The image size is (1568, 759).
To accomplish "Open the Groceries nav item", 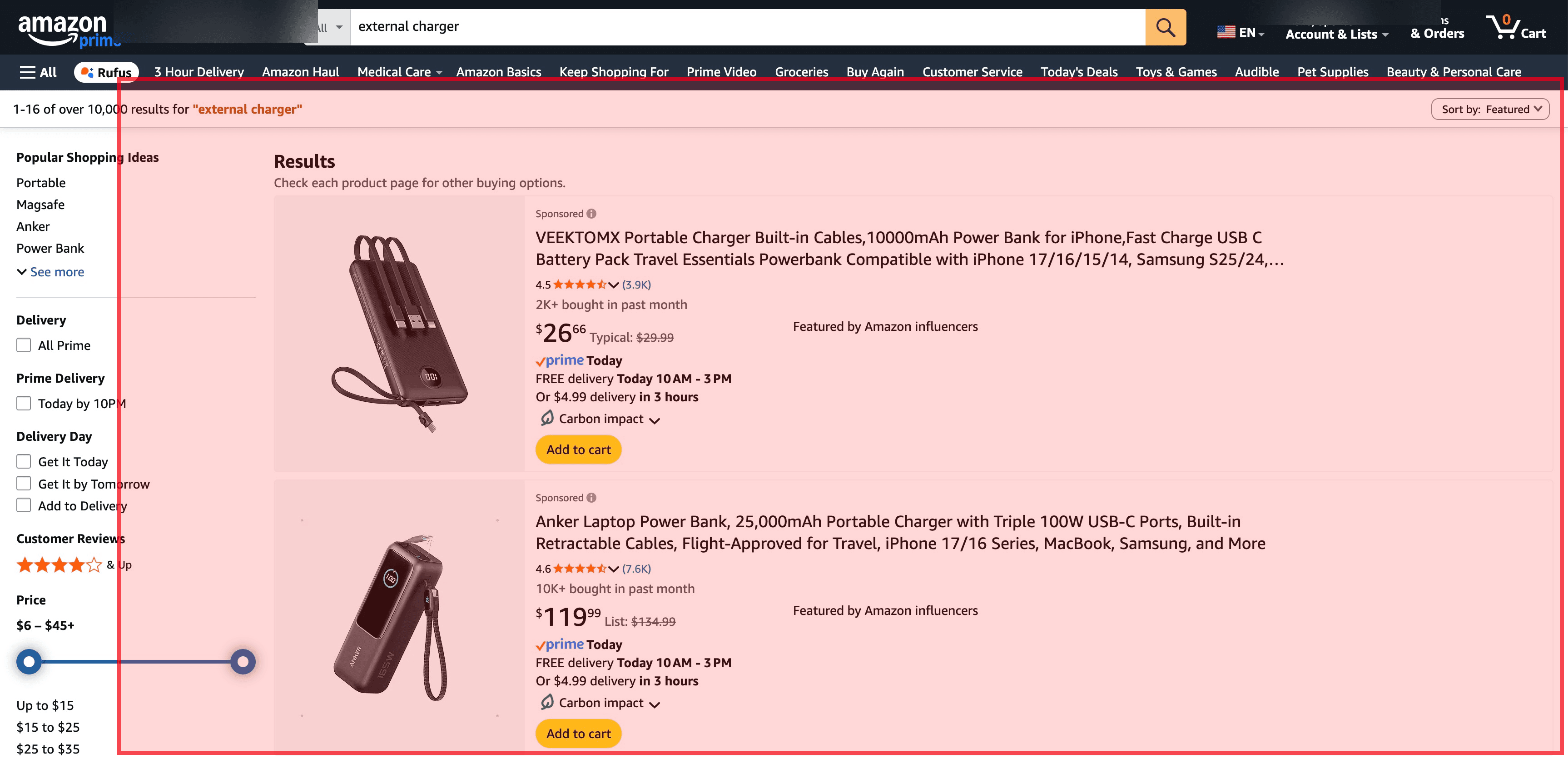I will click(801, 71).
